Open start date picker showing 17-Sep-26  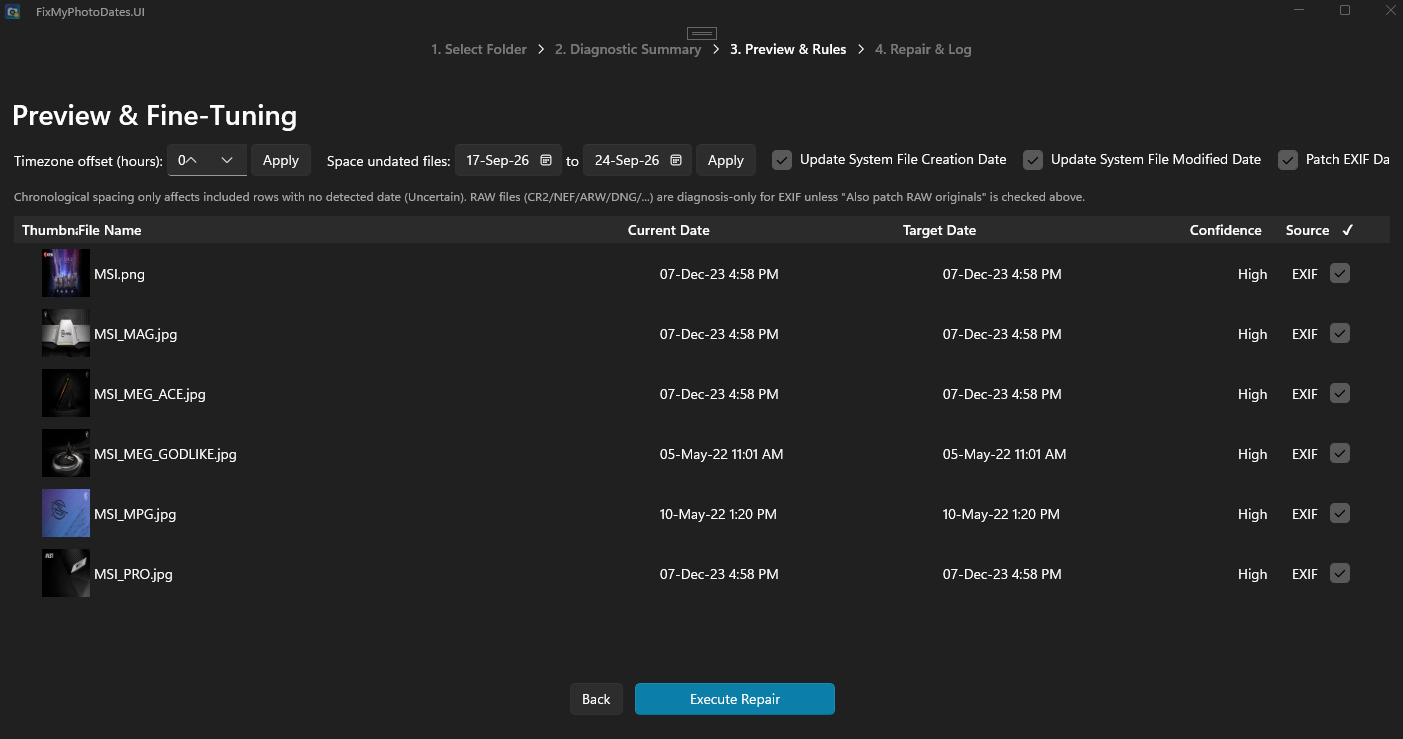pos(509,160)
